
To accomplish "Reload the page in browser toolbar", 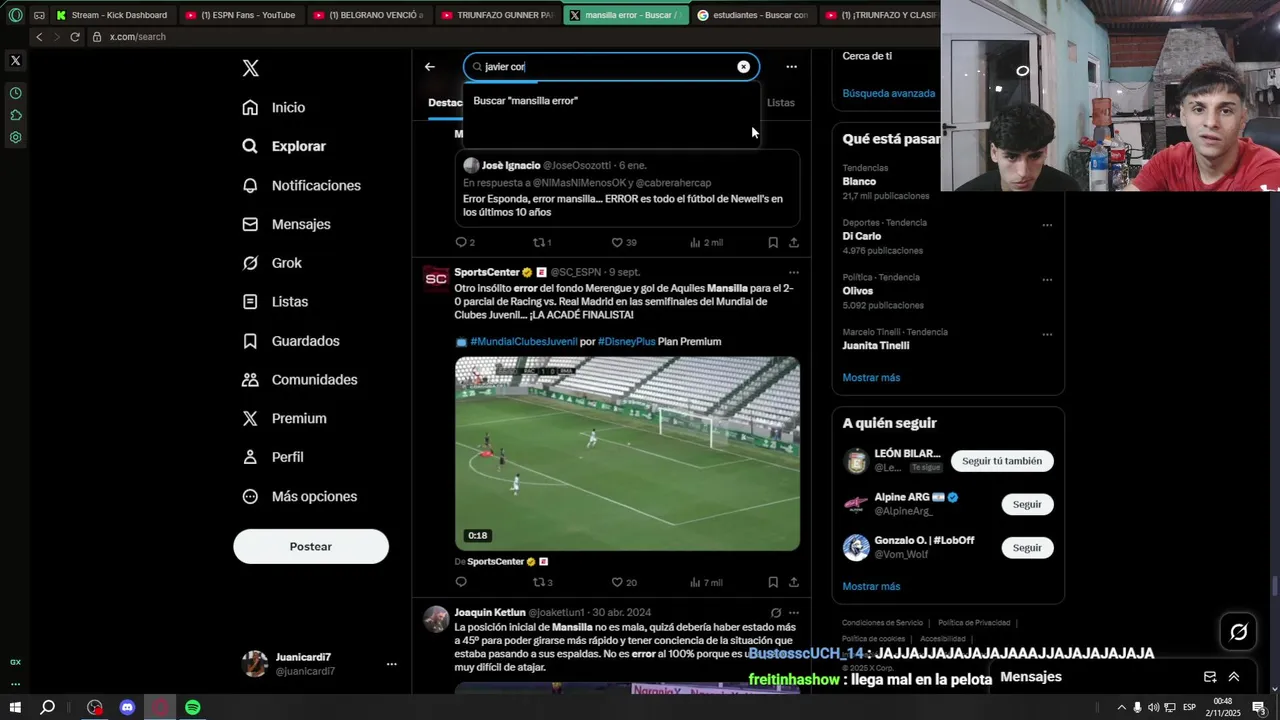I will [75, 37].
